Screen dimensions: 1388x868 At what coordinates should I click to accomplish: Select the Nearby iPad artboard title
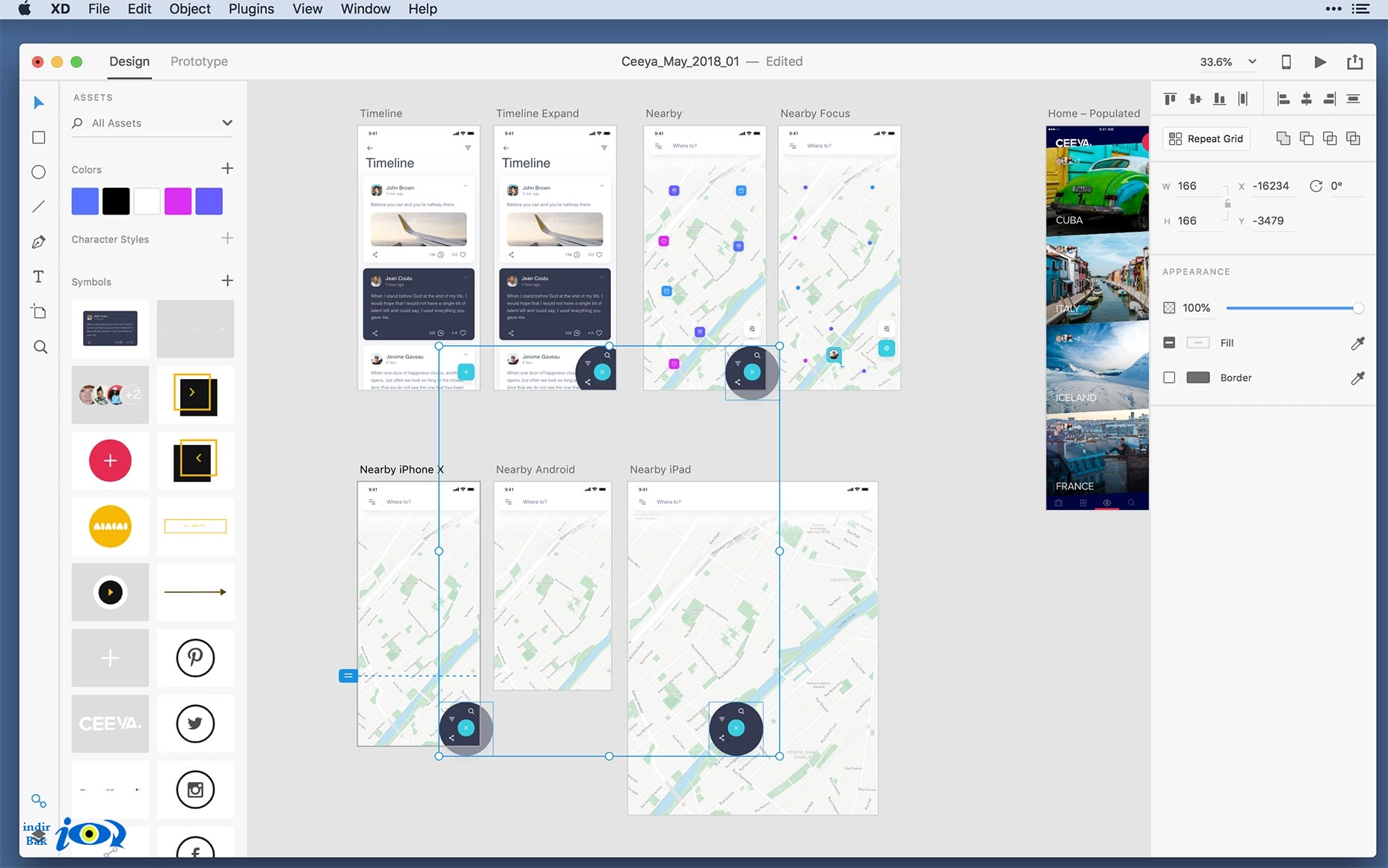660,470
